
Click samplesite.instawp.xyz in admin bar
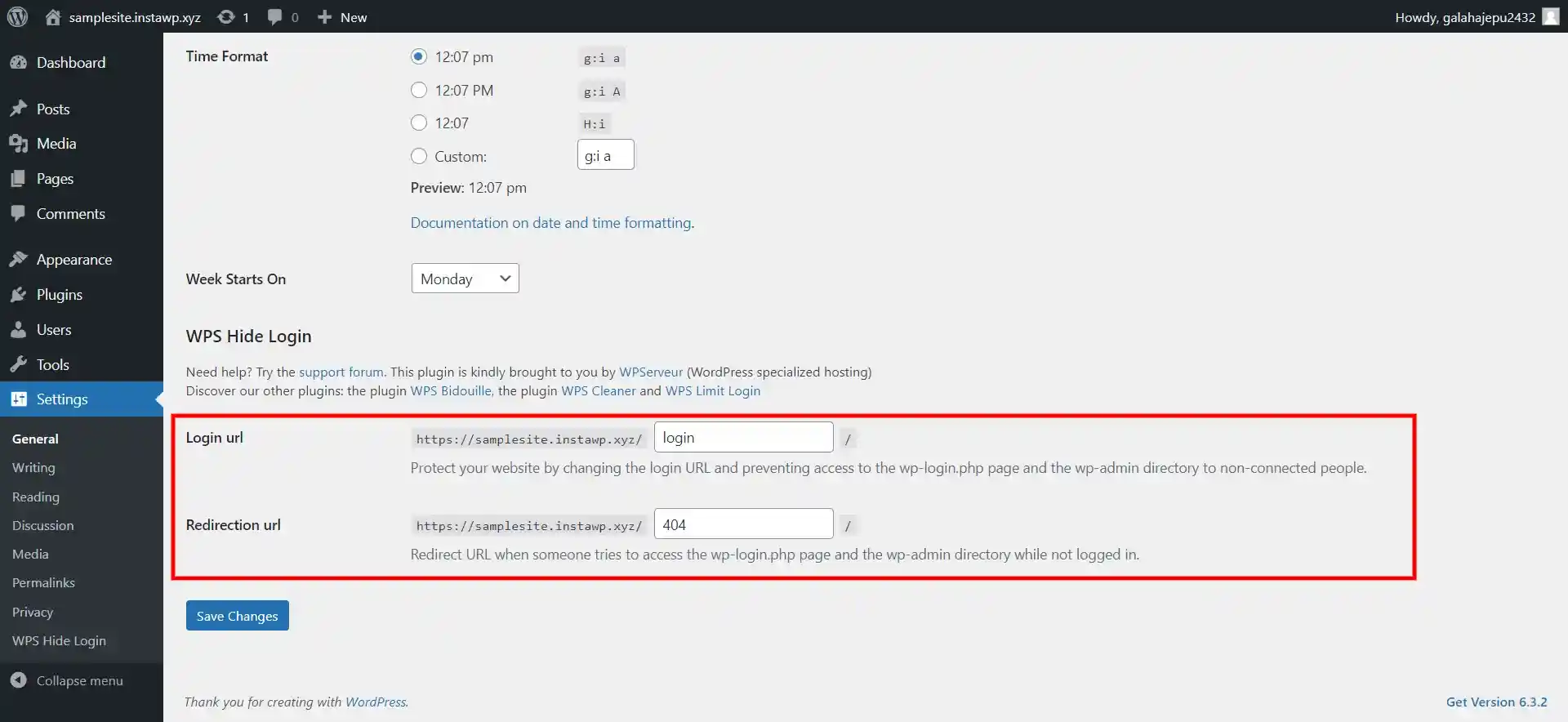135,16
